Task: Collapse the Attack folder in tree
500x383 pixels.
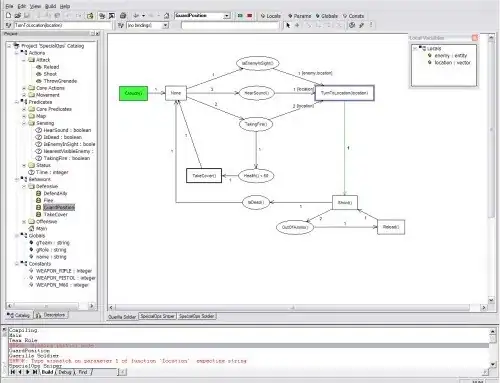Action: (x=24, y=60)
